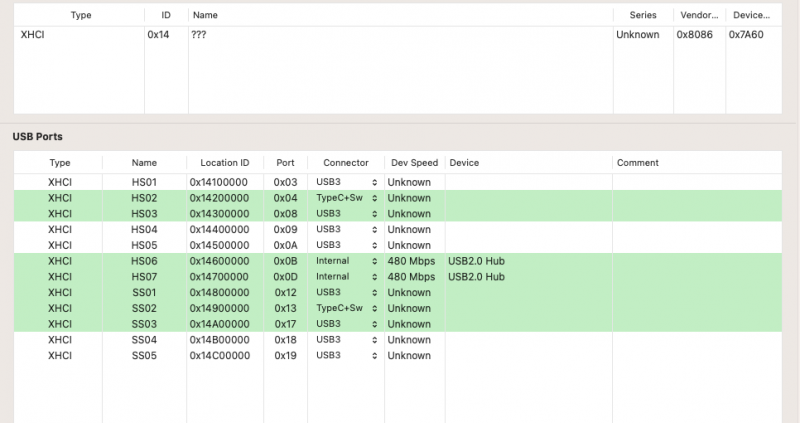Open the Connector dropdown for SS02

point(347,308)
